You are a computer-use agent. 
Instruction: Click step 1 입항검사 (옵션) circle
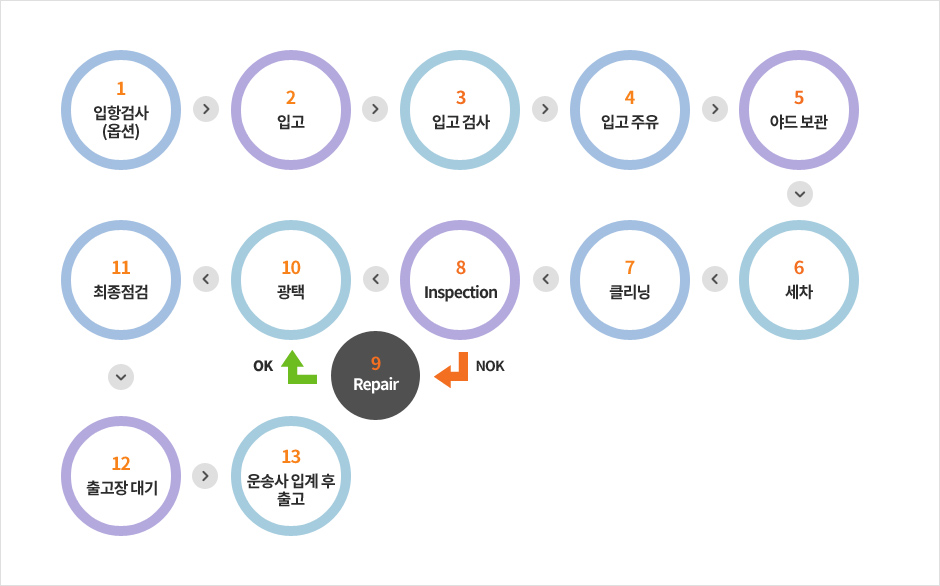click(x=121, y=109)
